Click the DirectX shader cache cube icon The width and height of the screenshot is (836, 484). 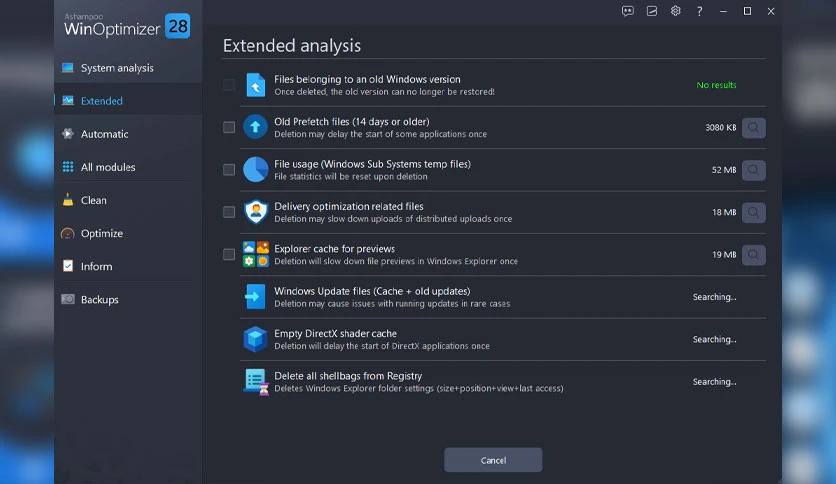[x=255, y=339]
